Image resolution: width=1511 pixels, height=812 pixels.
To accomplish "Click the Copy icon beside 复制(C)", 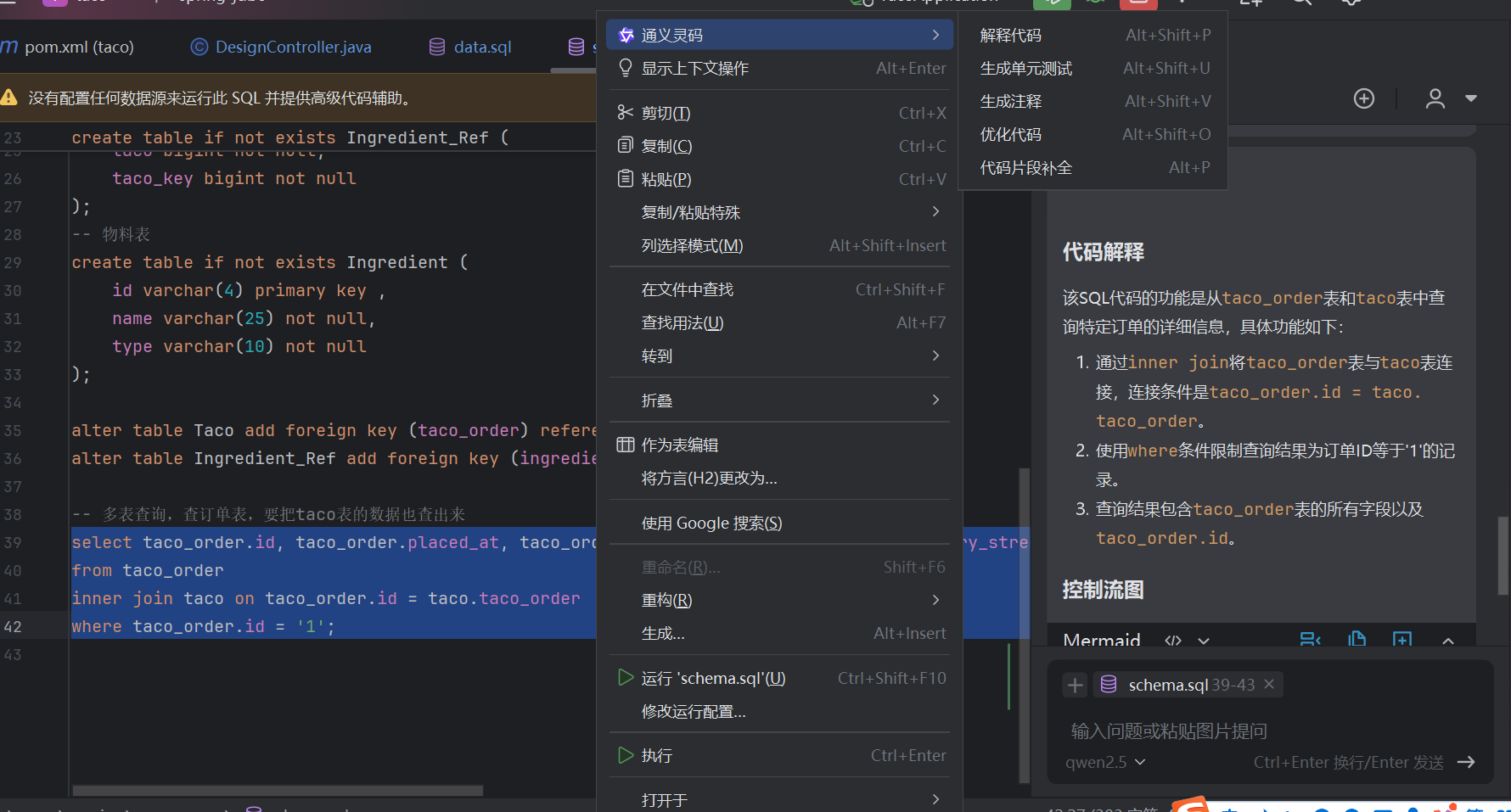I will click(x=625, y=145).
